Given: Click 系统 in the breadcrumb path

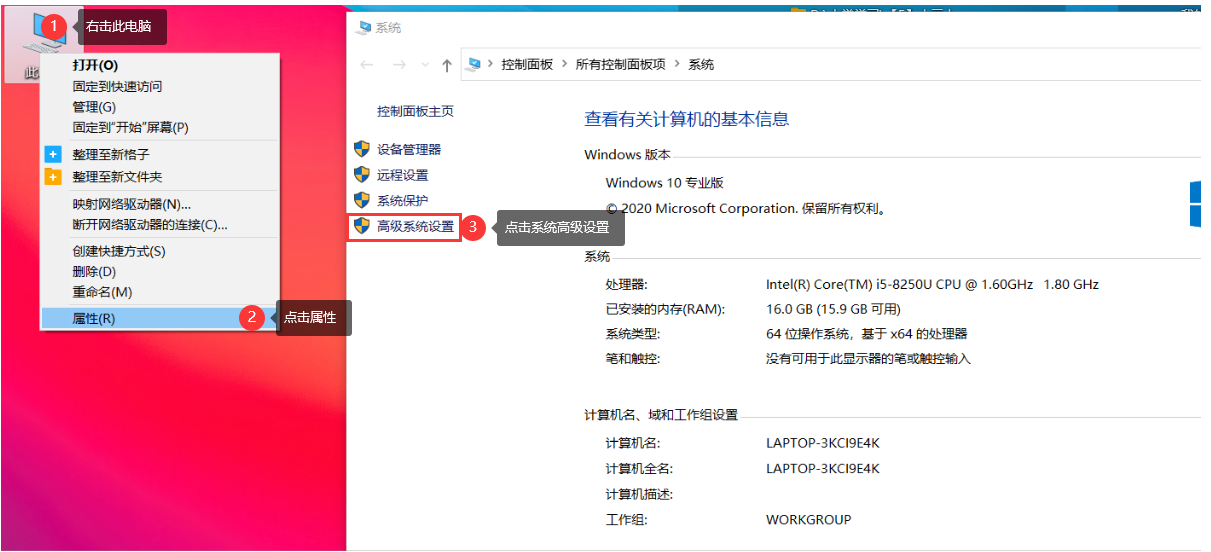Looking at the screenshot, I should 701,64.
